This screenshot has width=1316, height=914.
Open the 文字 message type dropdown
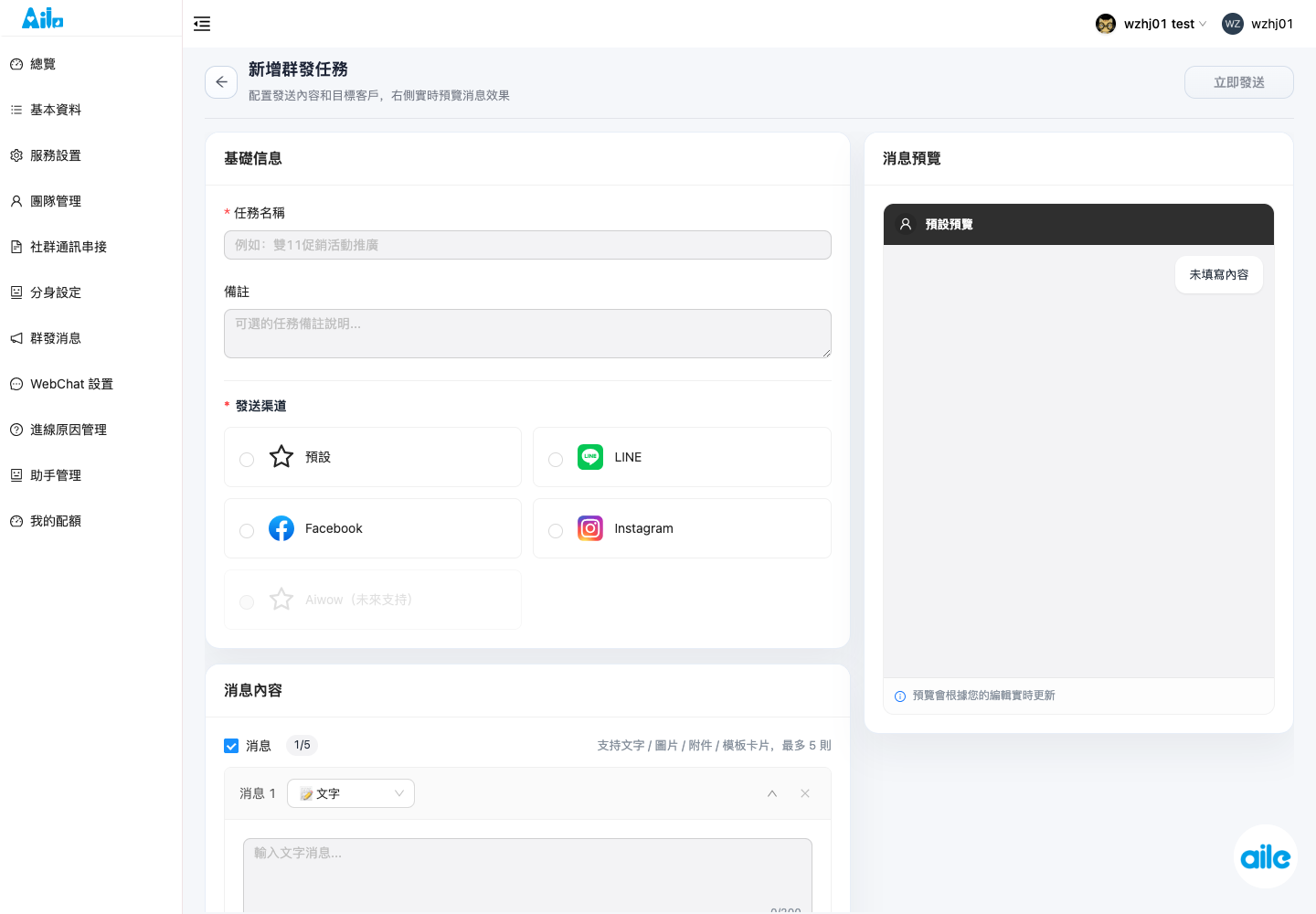pos(351,793)
